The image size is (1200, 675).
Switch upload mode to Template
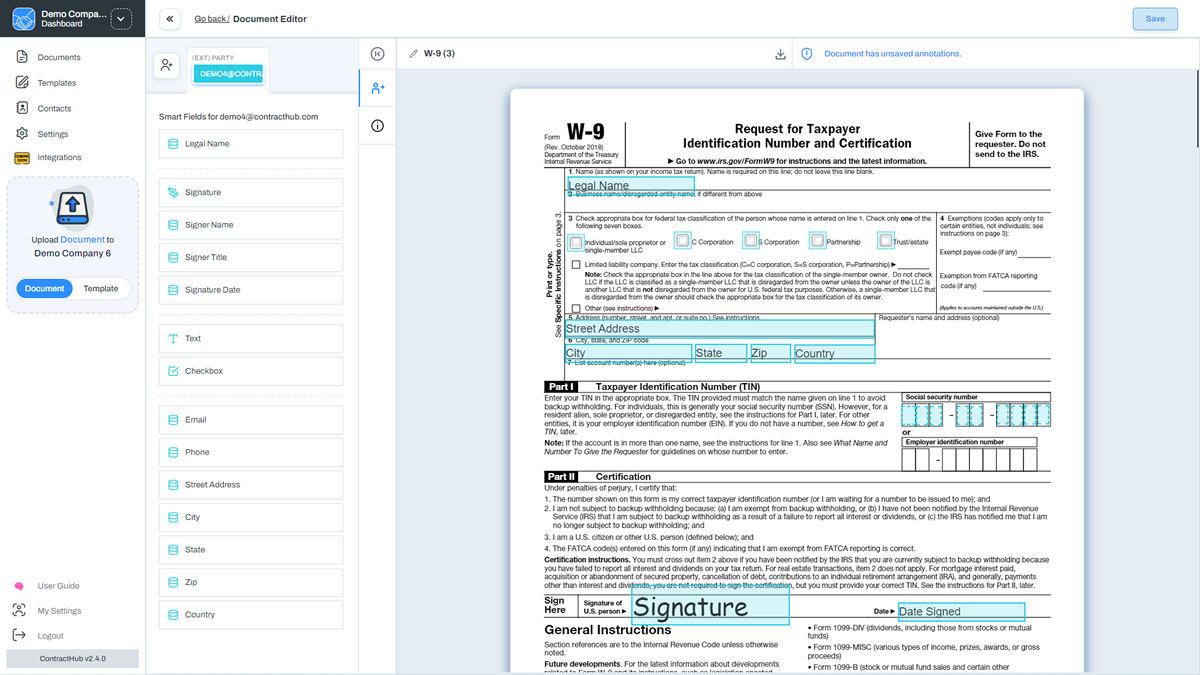[101, 288]
